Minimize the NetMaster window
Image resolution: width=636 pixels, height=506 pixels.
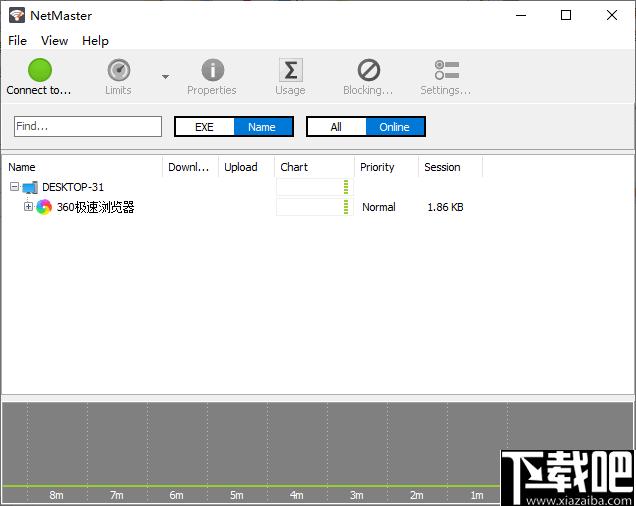521,15
